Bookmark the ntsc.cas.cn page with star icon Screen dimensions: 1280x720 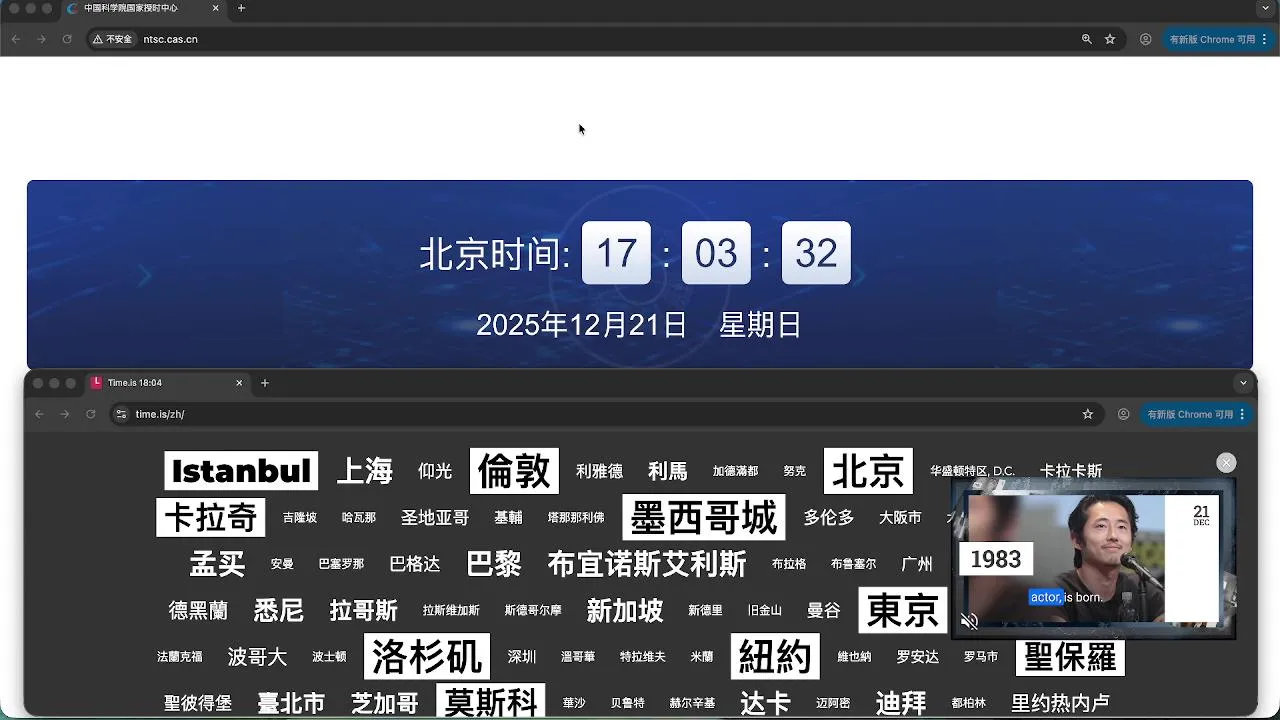point(1110,39)
